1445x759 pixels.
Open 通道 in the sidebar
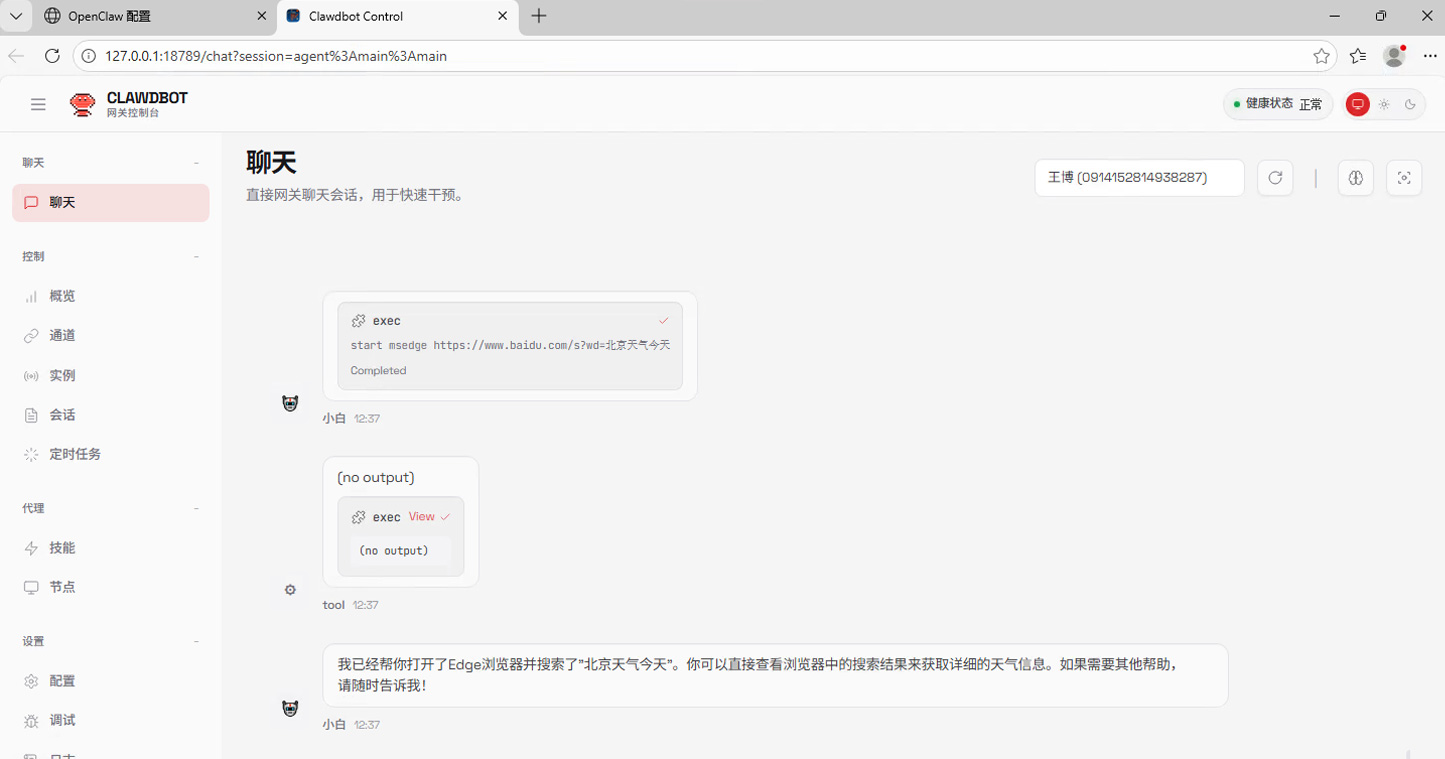tap(62, 335)
